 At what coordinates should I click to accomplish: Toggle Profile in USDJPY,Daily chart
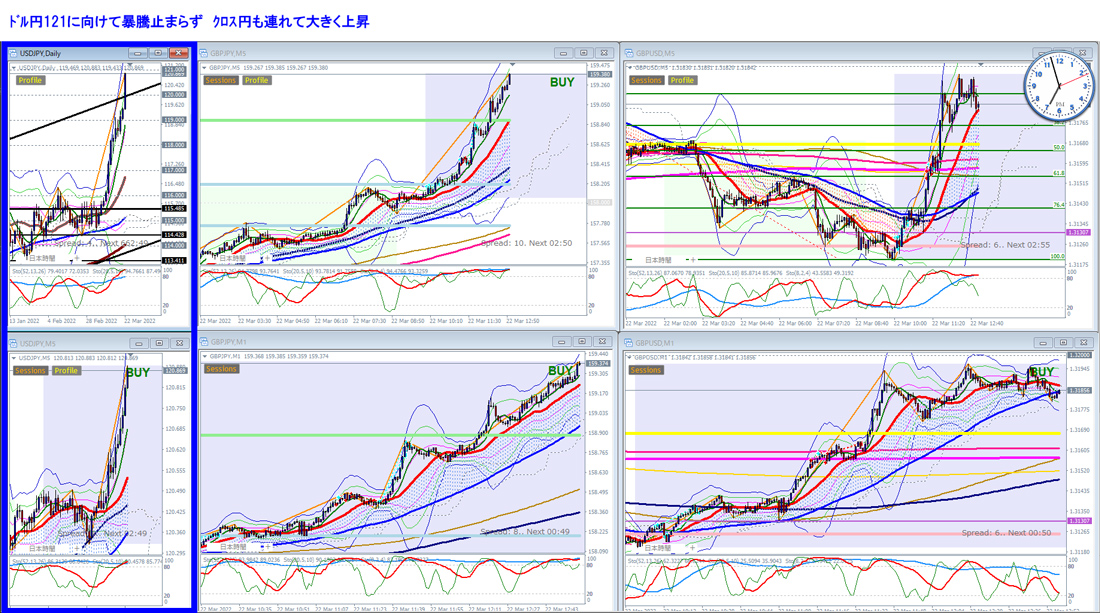tap(30, 81)
